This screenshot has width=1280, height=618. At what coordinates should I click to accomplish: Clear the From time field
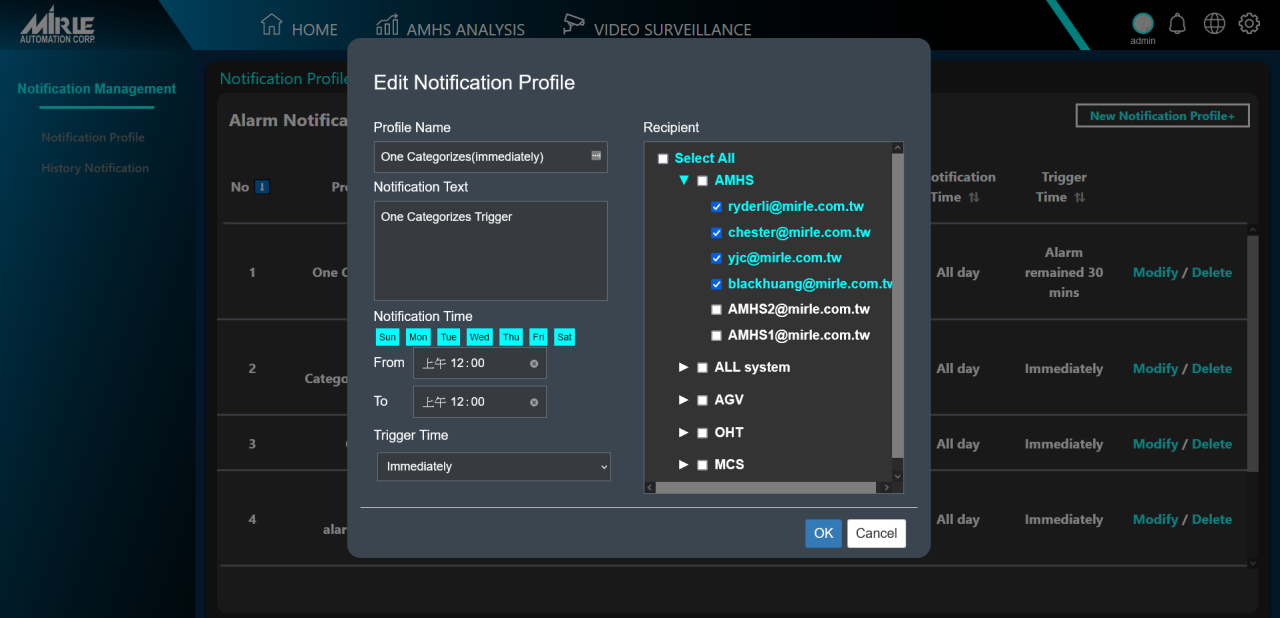534,364
